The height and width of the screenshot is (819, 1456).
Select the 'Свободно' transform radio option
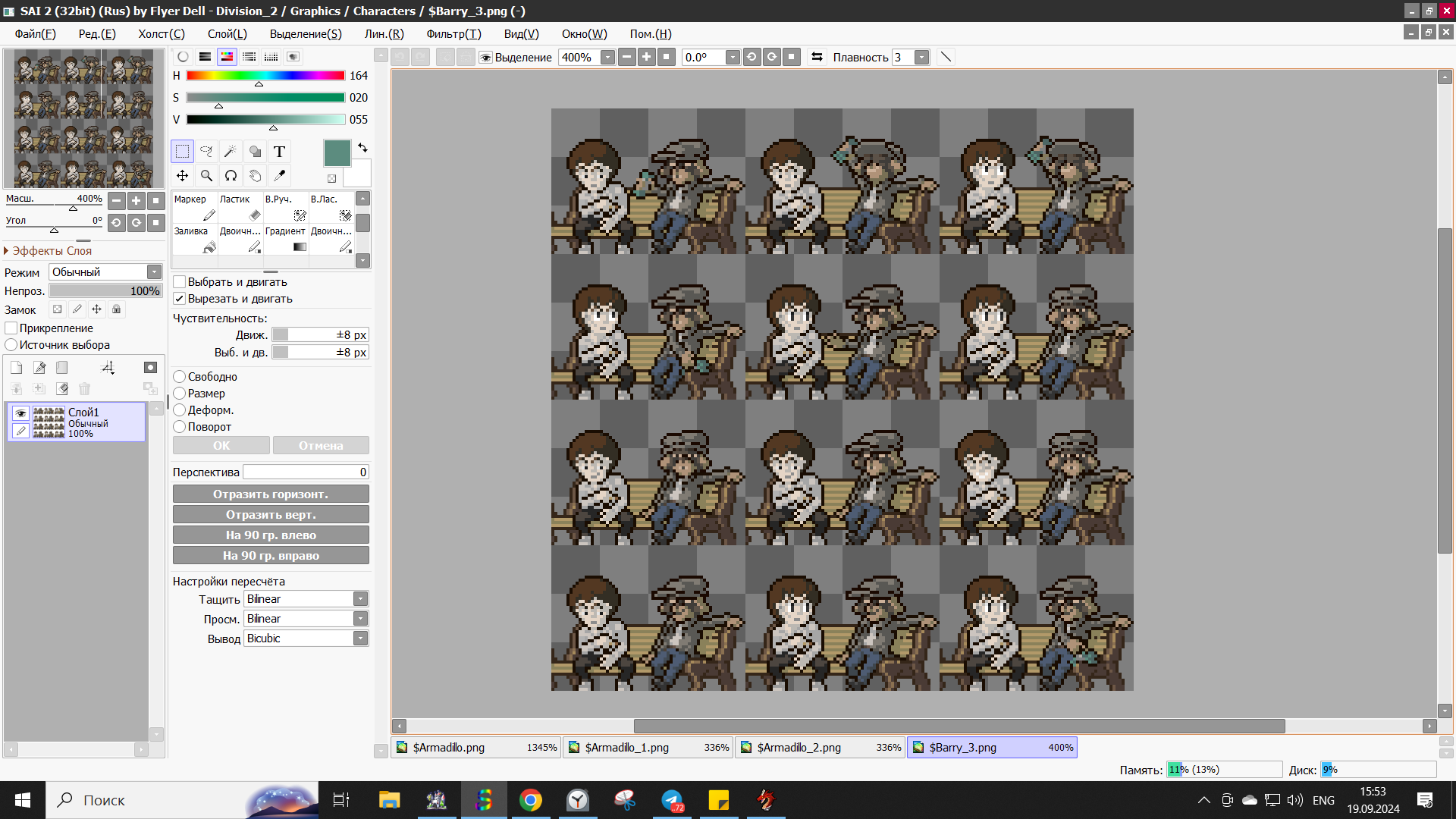coord(180,377)
